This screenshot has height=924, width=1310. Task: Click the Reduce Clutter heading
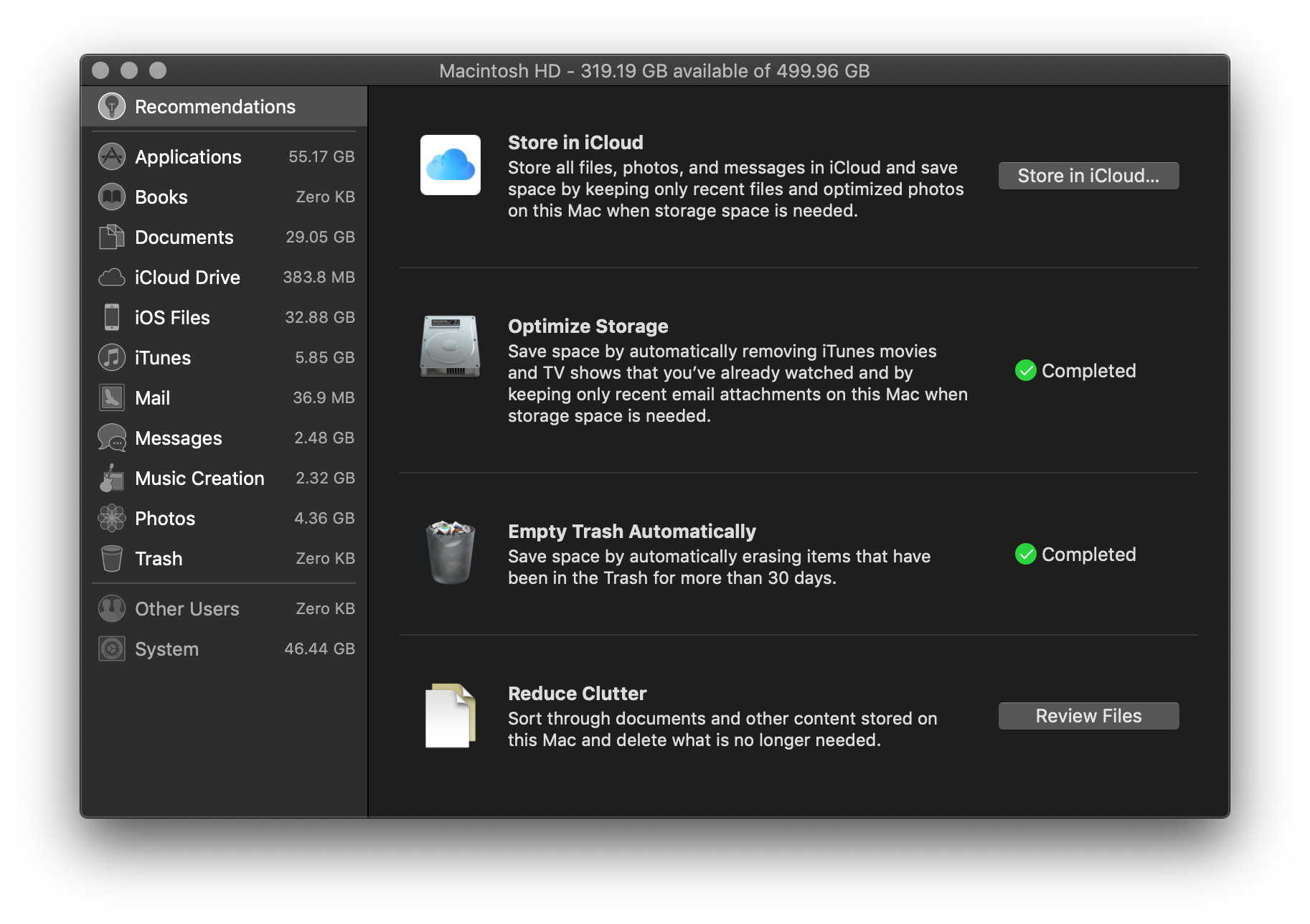[577, 693]
